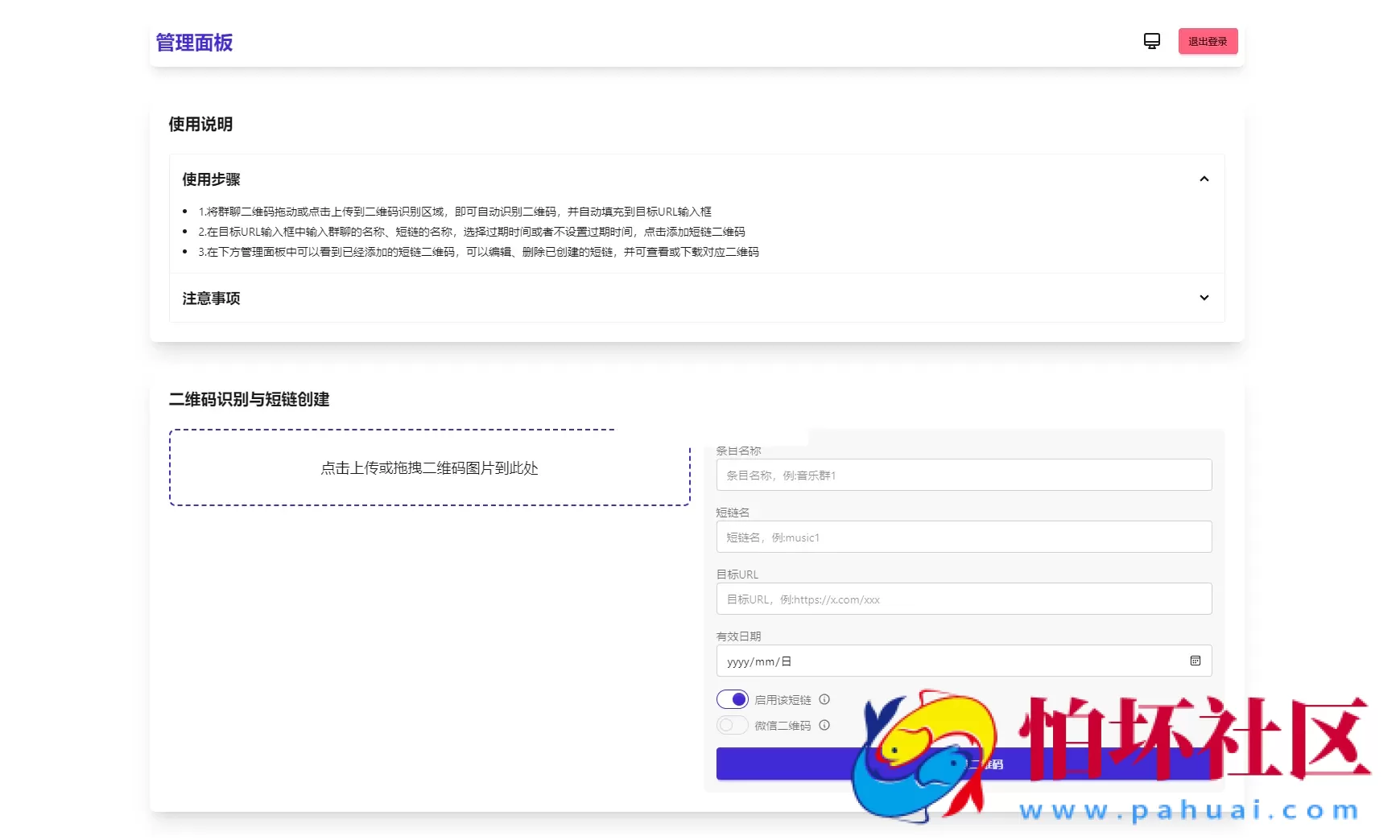Click the chevron-down icon on 注意事项
Viewport: 1400px width, 840px height.
pyautogui.click(x=1204, y=298)
